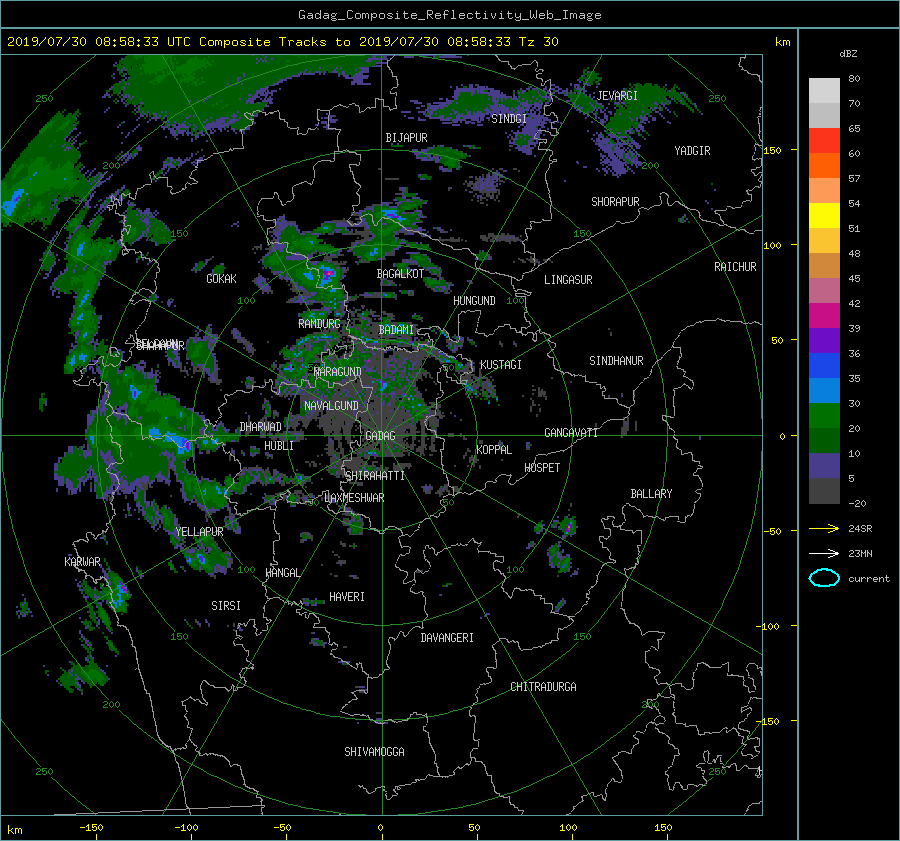Click the HAVERI city label

(347, 597)
